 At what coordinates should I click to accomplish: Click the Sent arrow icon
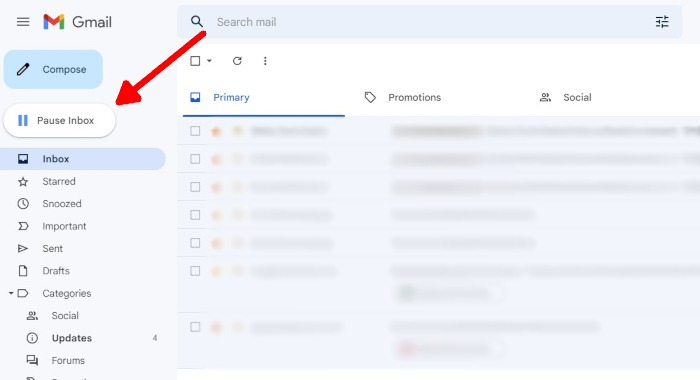click(23, 248)
